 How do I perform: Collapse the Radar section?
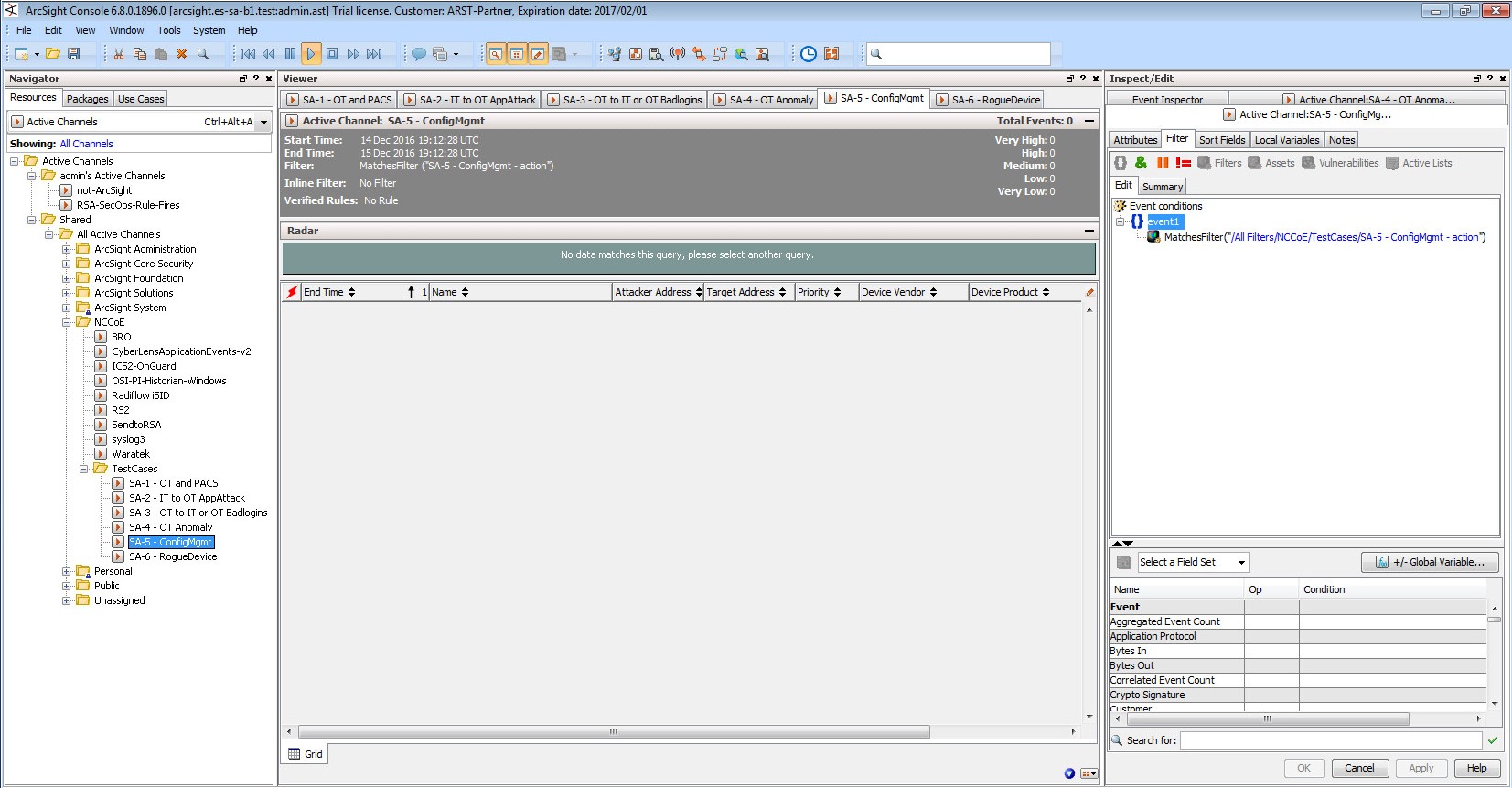point(1089,231)
